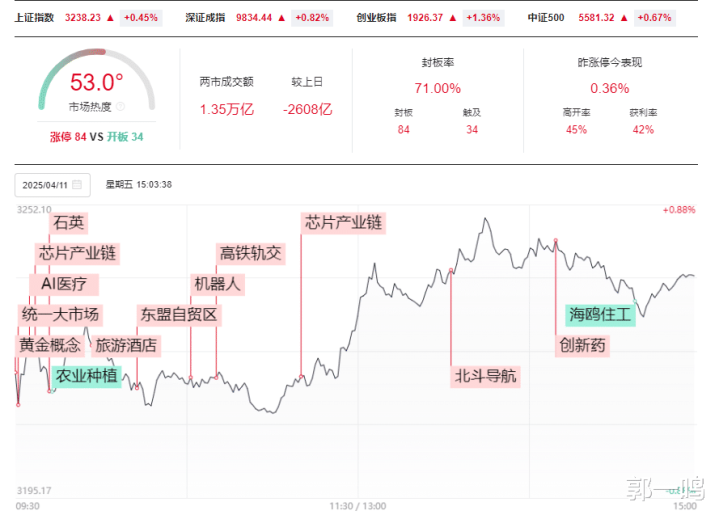Screen dimensions: 719x519
Task: Click the 创新药 sector tag
Action: click(x=582, y=346)
